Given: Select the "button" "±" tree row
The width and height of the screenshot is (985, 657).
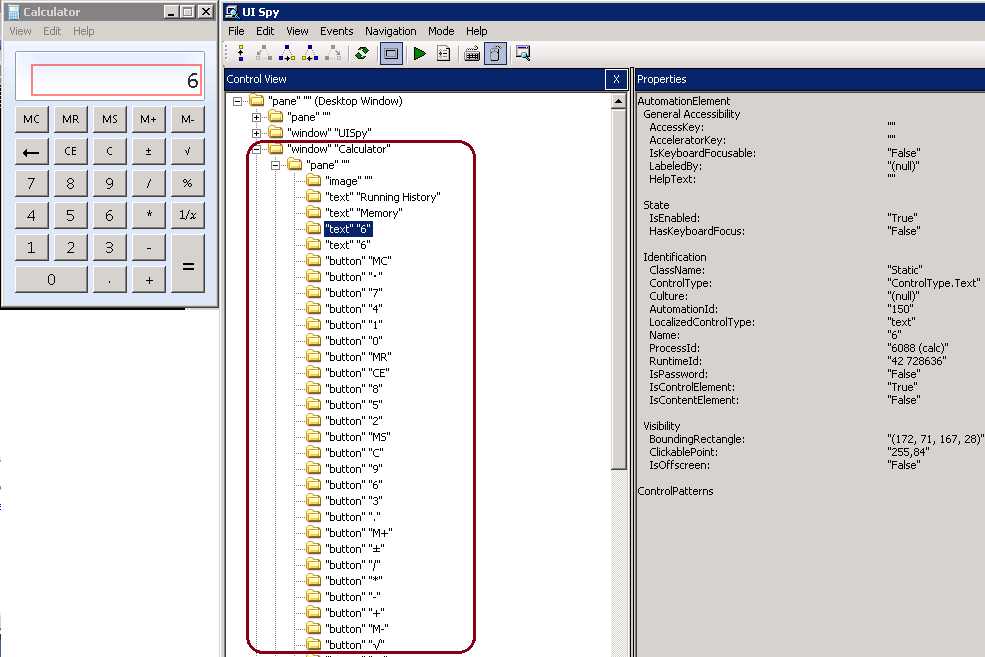Looking at the screenshot, I should coord(355,548).
